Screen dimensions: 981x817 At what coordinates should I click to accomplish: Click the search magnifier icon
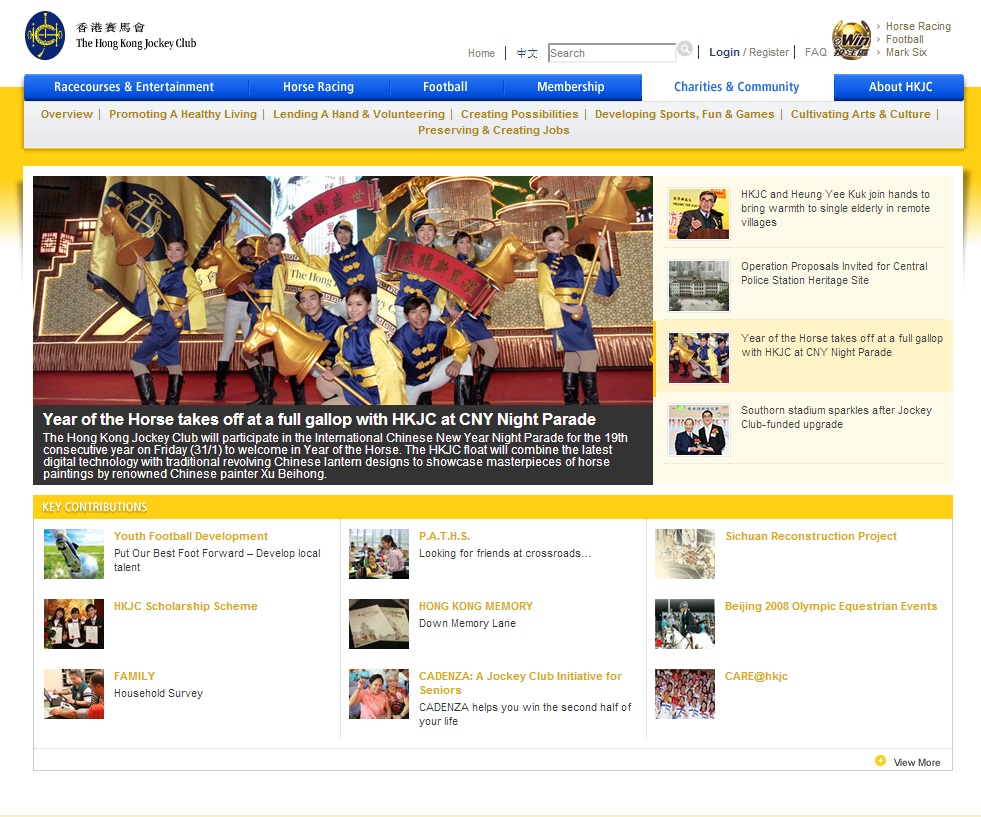tap(685, 49)
